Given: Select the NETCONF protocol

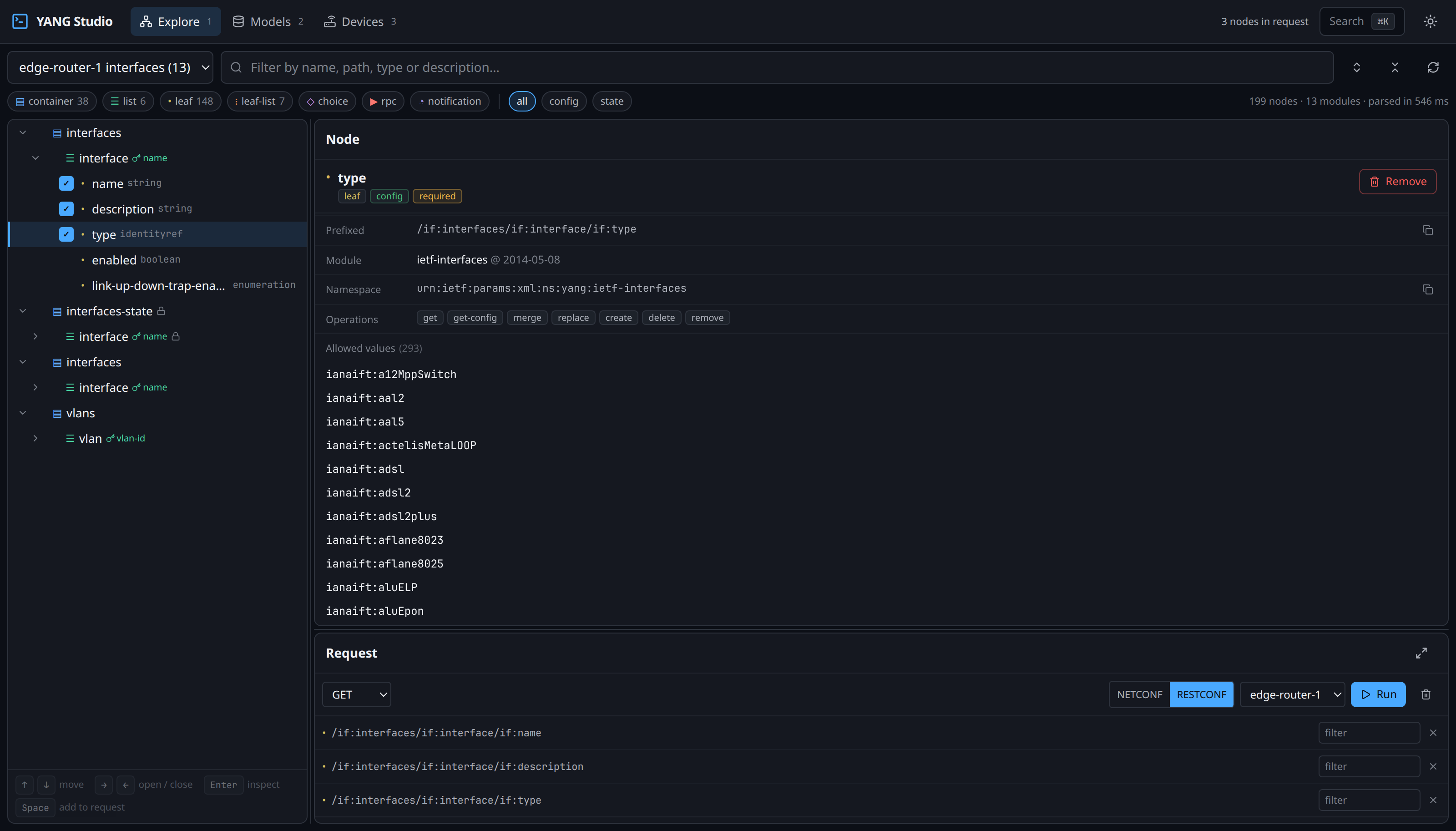Looking at the screenshot, I should (1139, 694).
